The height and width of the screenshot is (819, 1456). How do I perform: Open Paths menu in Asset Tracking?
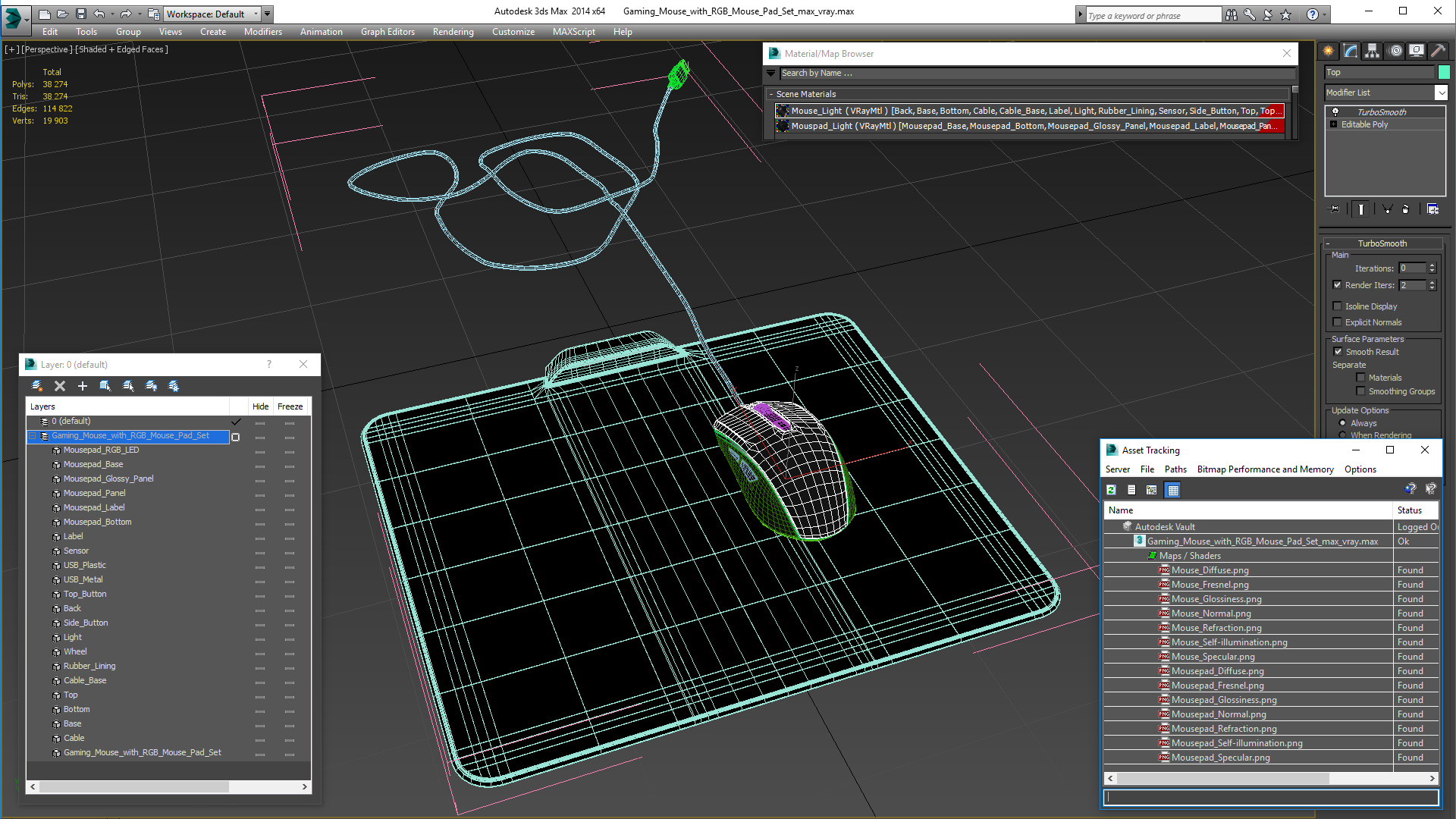1175,469
